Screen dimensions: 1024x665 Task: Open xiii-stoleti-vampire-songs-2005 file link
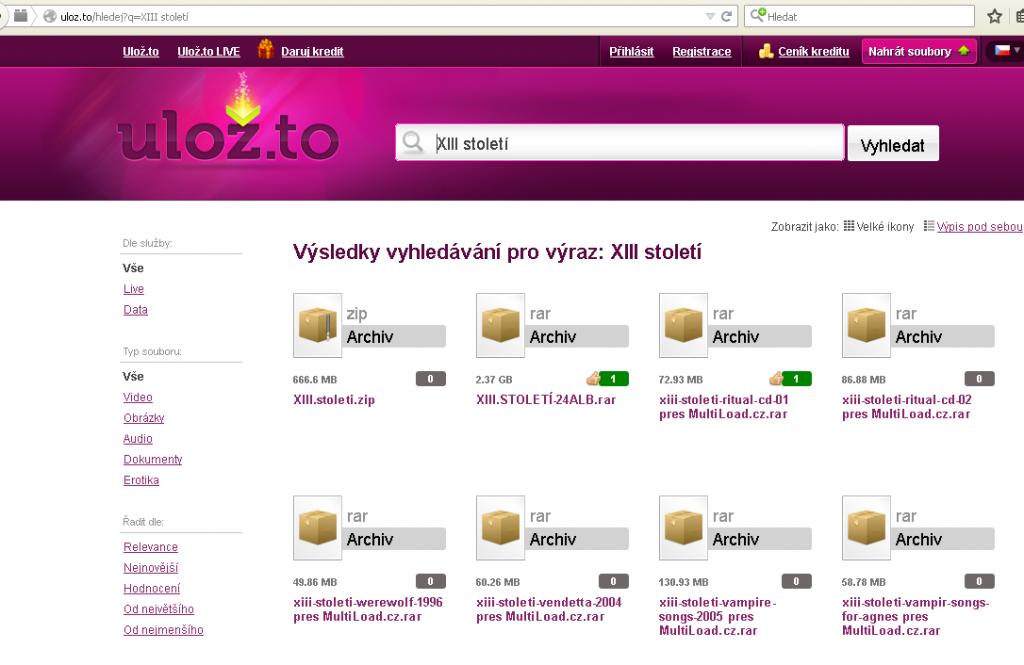717,616
